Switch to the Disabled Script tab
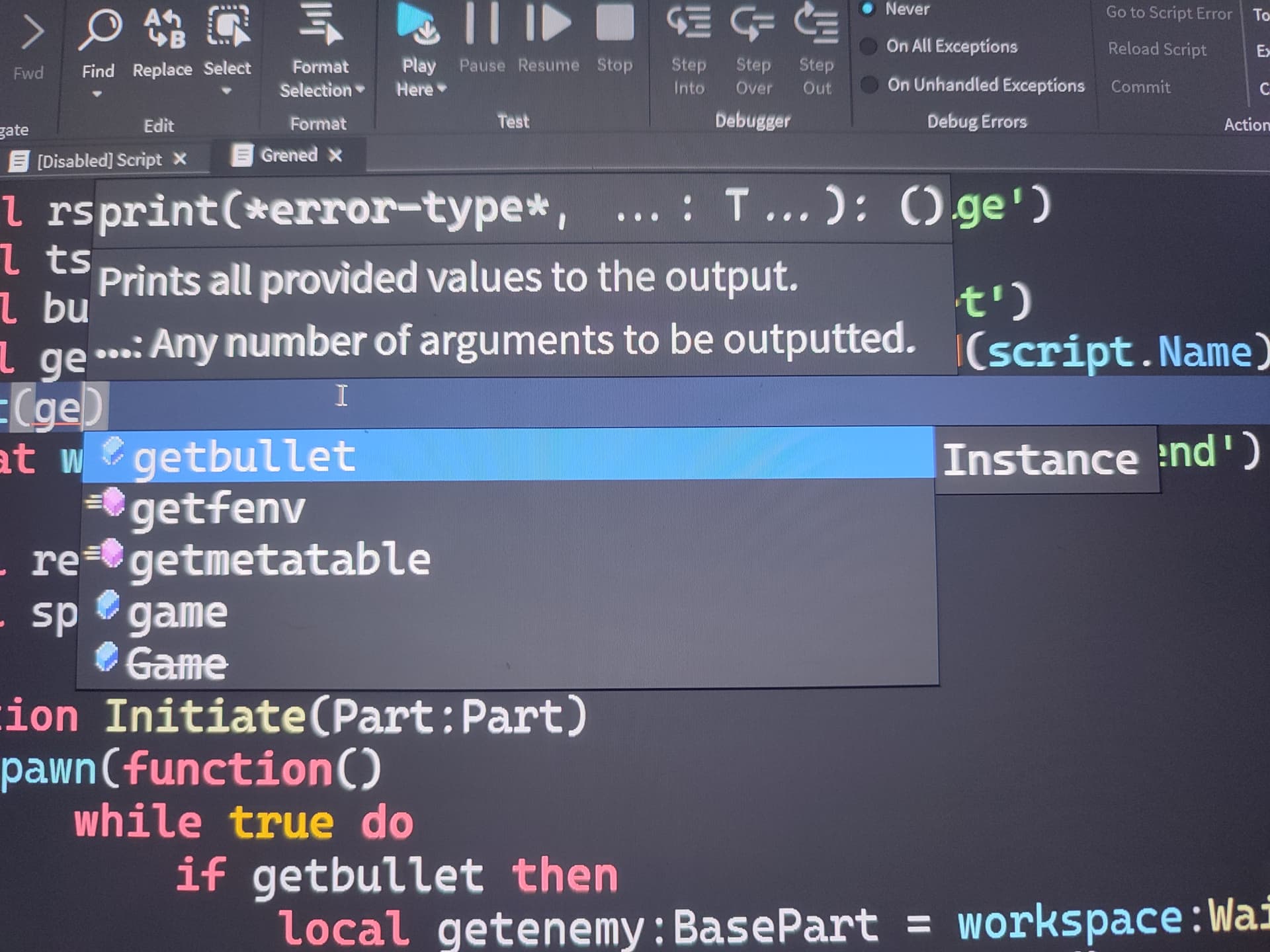Viewport: 1270px width, 952px height. pos(99,159)
